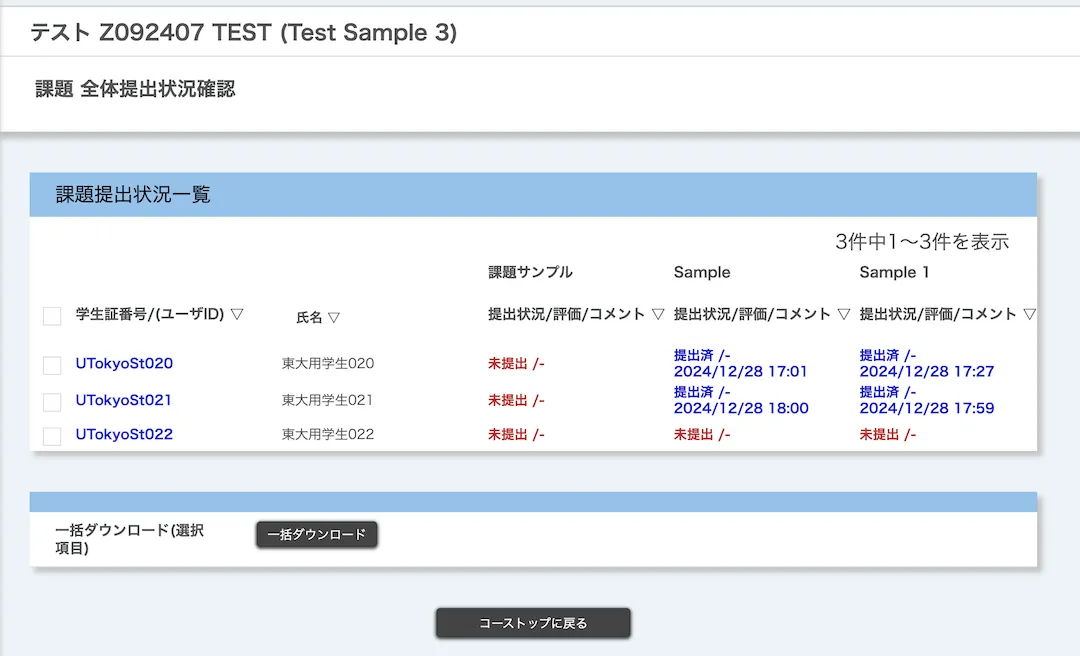Sort by 学生証番号 using its triangle
Image resolution: width=1080 pixels, height=656 pixels.
[x=237, y=314]
